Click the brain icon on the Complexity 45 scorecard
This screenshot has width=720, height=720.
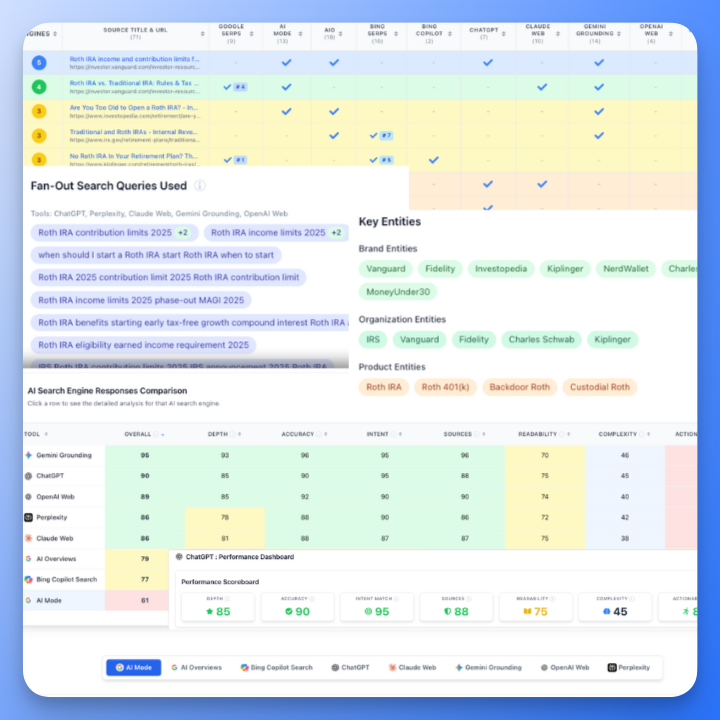[x=607, y=612]
